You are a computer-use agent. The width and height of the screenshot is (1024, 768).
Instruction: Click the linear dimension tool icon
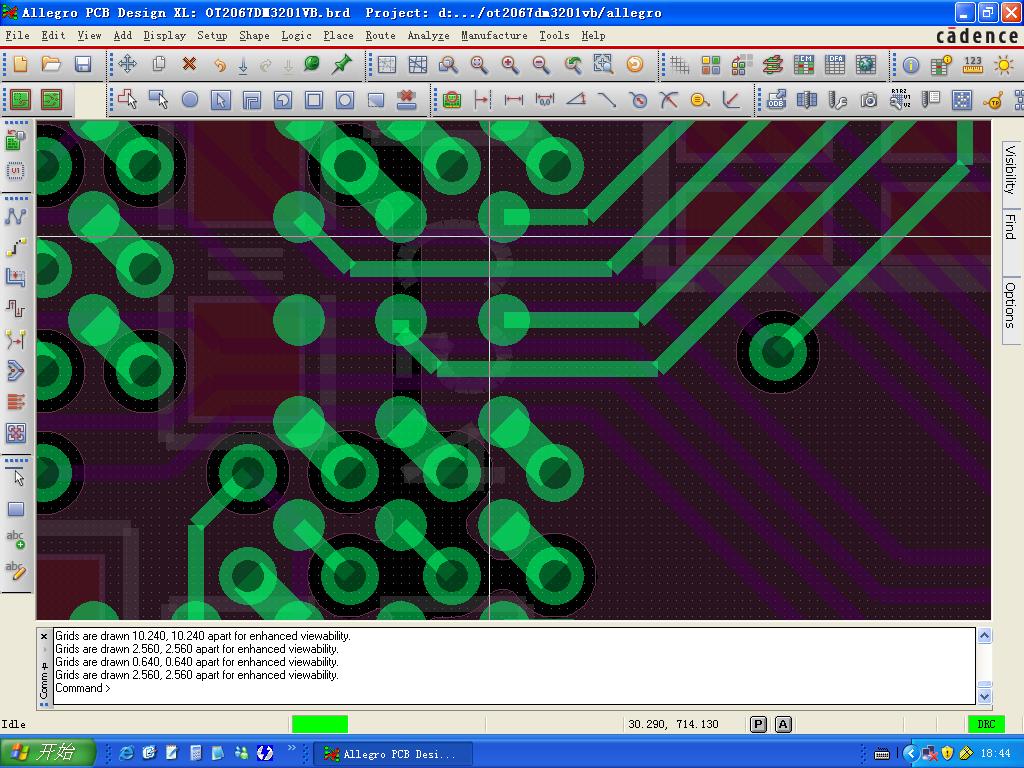pos(513,99)
